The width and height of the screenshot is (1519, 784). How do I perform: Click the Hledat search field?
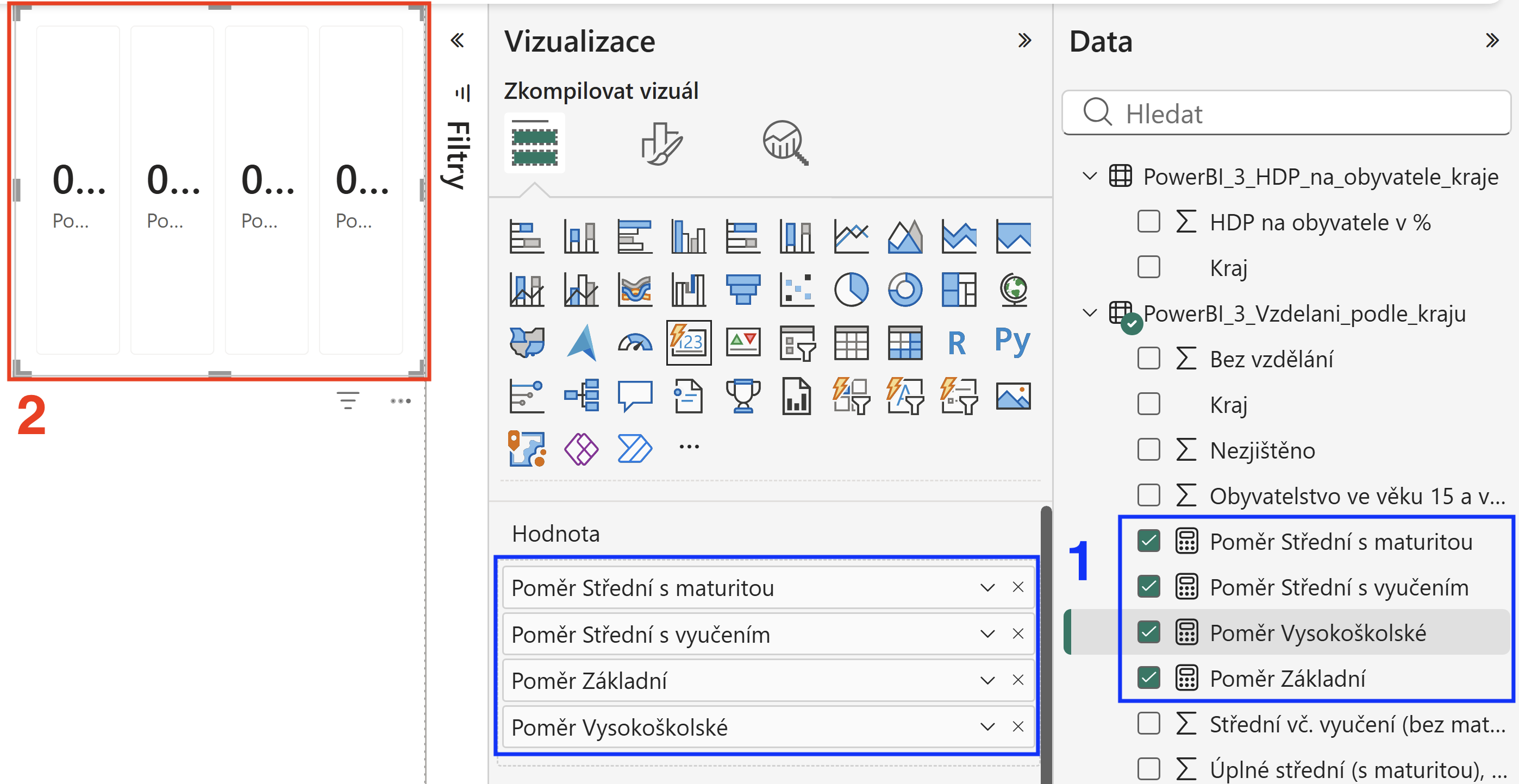[1286, 113]
